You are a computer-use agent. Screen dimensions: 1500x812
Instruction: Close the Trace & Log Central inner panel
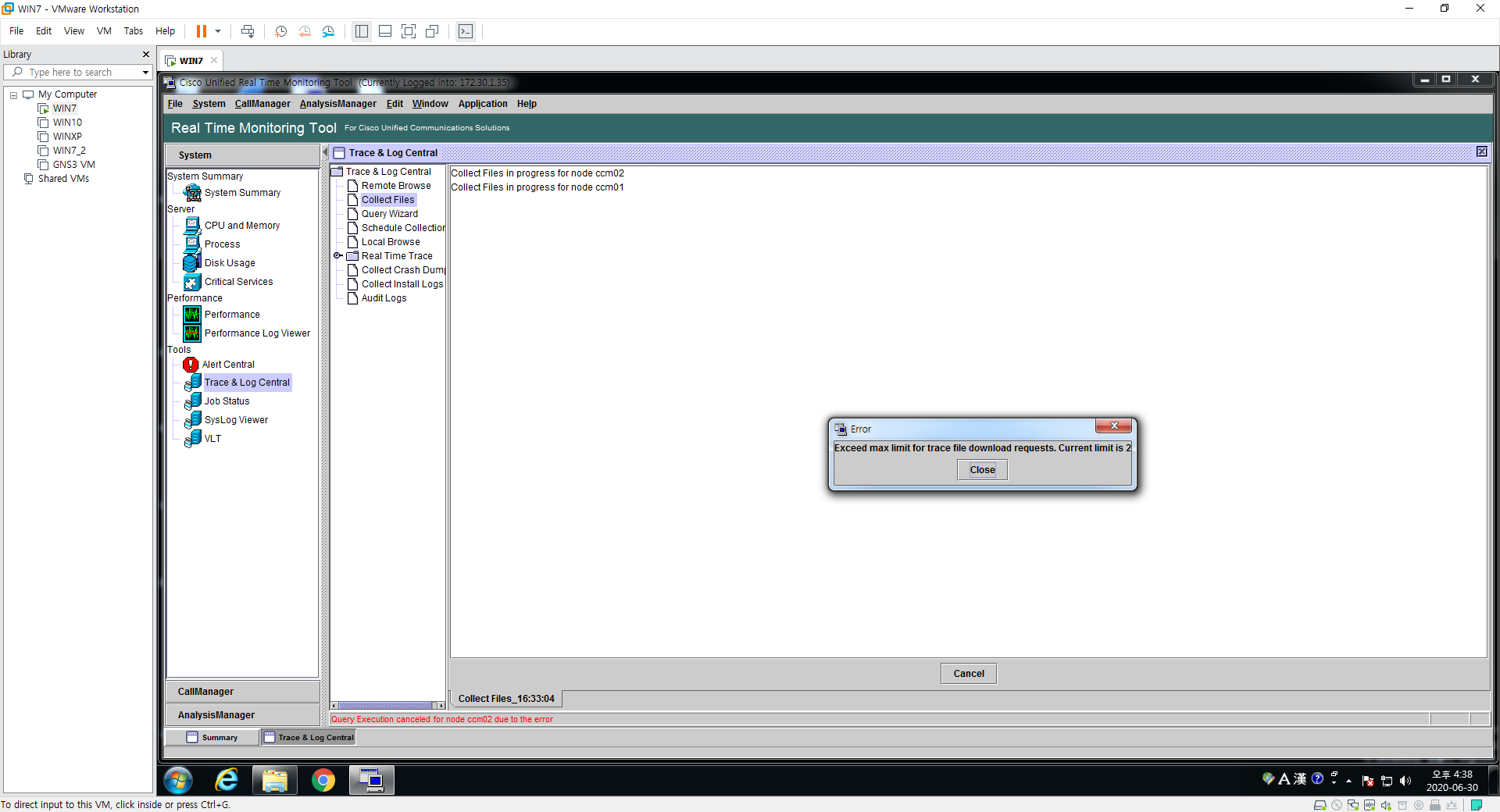pos(1482,152)
